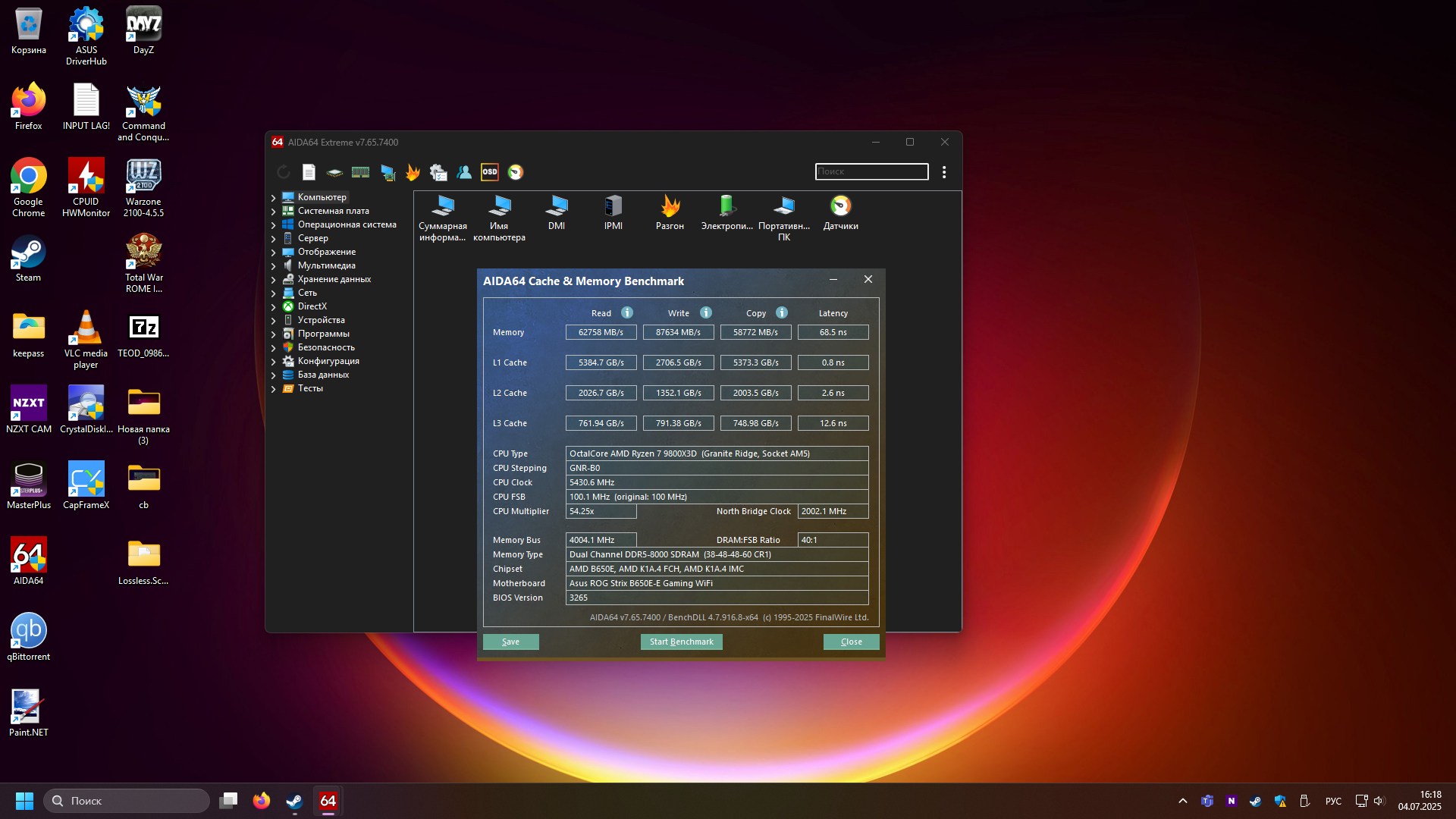Click the monitor and network card toolbar icon
Image resolution: width=1456 pixels, height=819 pixels.
coord(388,172)
